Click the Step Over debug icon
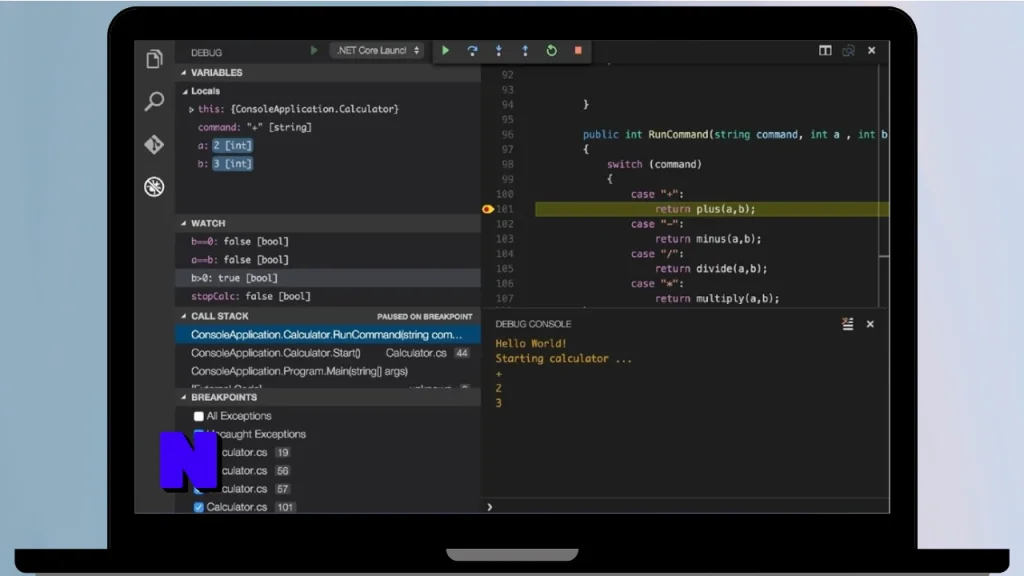The width and height of the screenshot is (1024, 576). click(472, 50)
